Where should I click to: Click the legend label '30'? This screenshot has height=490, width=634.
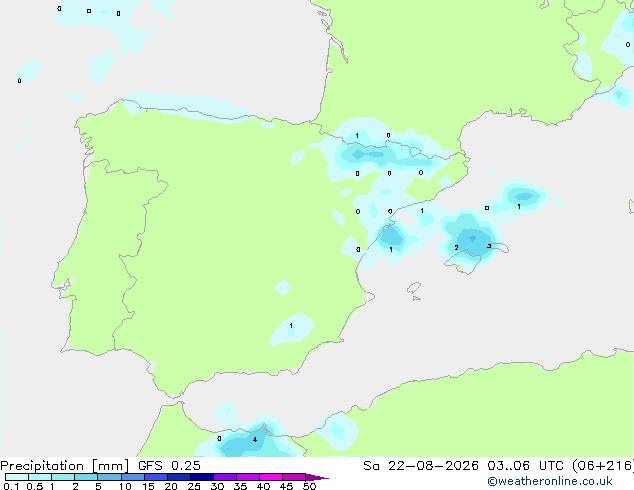(x=217, y=486)
